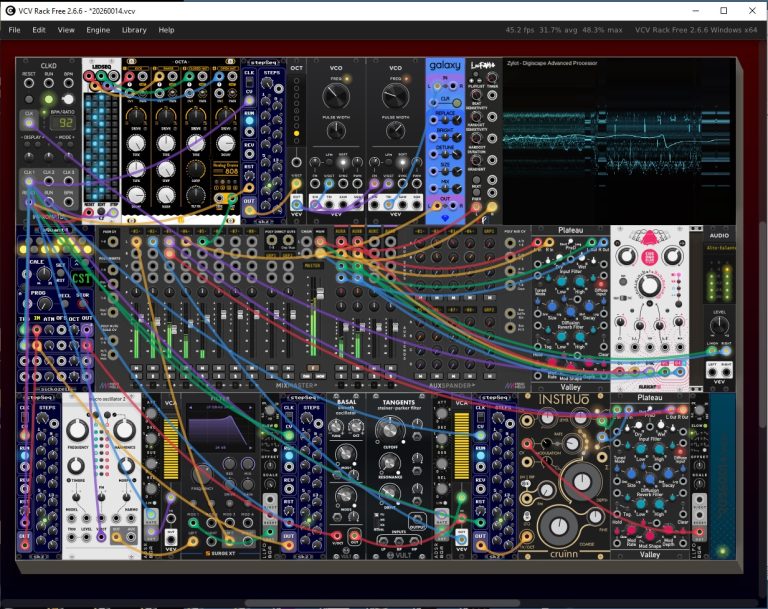Open the File menu
Viewport: 768px width, 609px height.
[x=15, y=30]
